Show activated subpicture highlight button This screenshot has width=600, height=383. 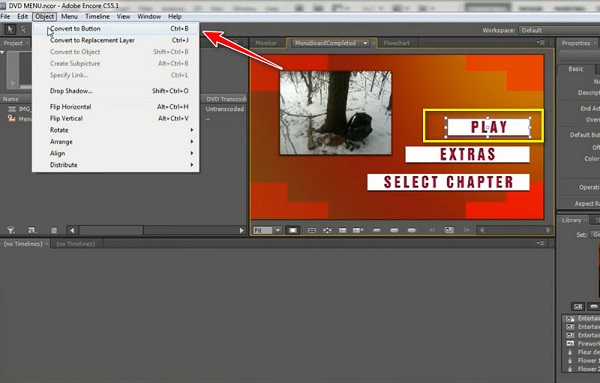[x=412, y=230]
